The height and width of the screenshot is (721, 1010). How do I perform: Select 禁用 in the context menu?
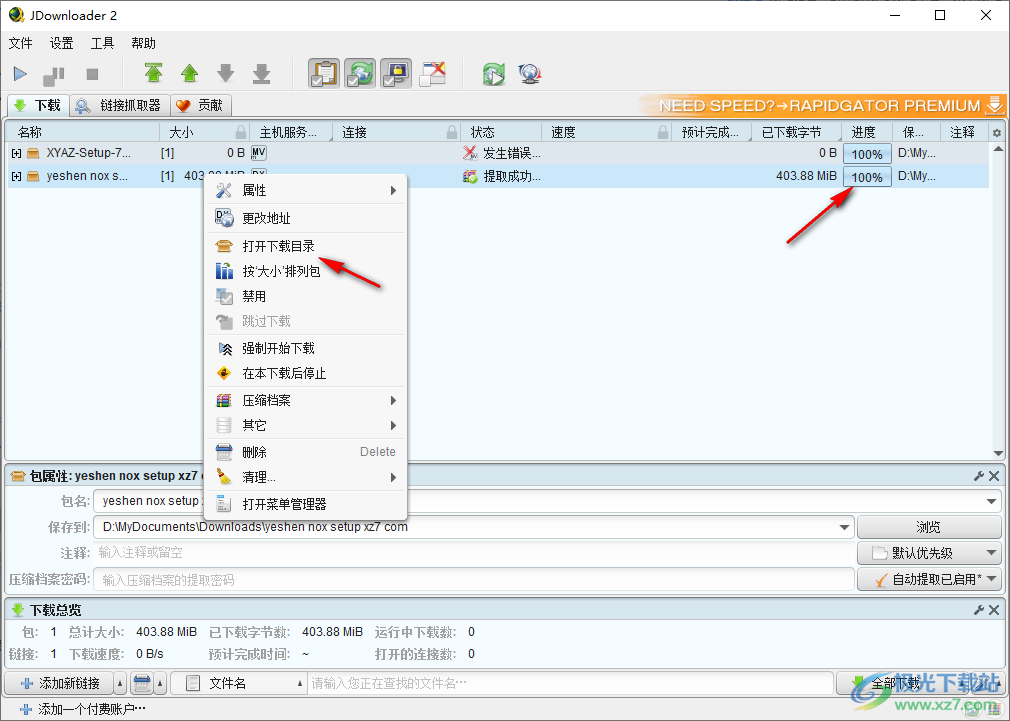(x=305, y=296)
